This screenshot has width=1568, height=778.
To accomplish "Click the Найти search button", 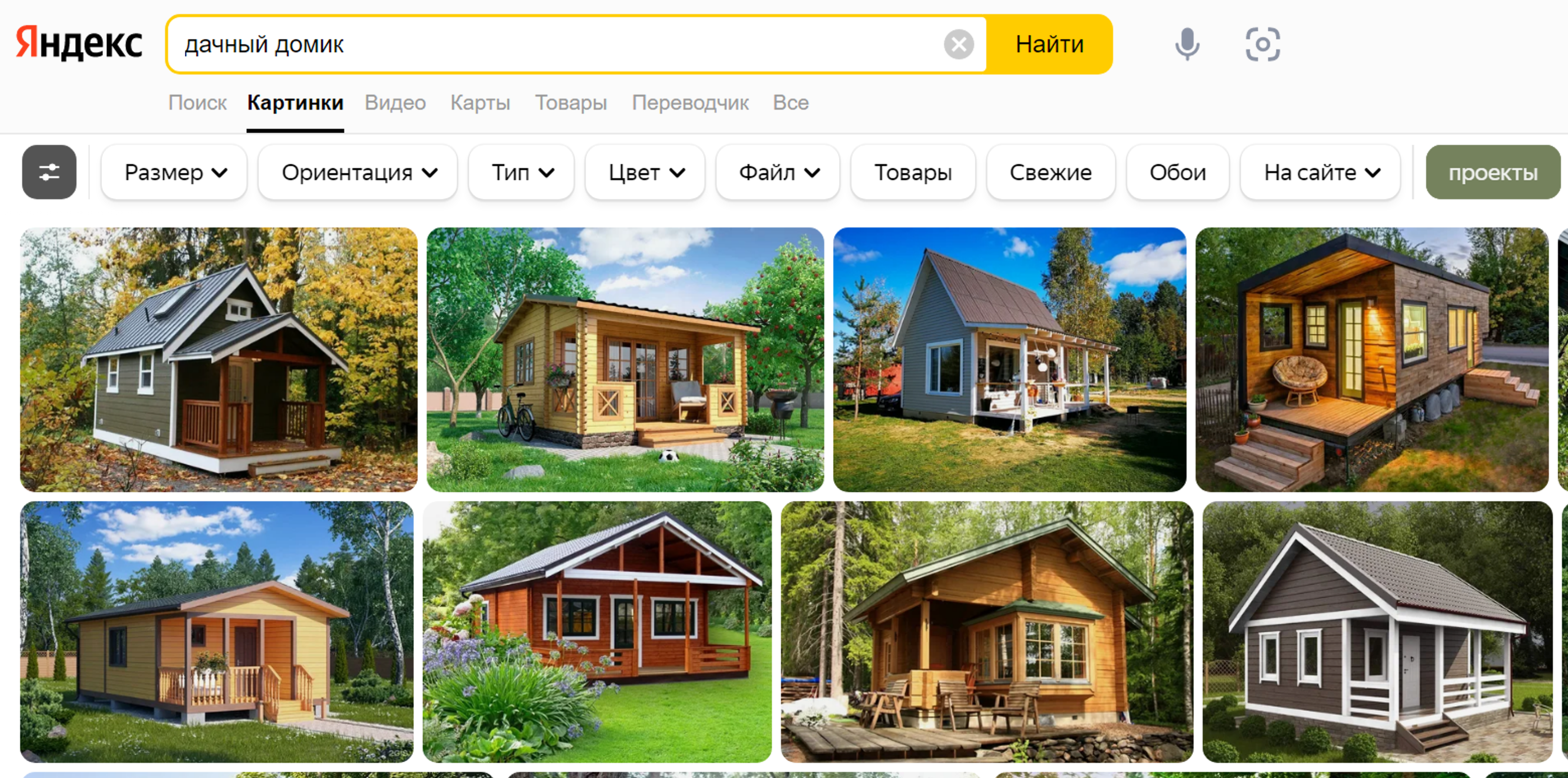I will point(1049,44).
